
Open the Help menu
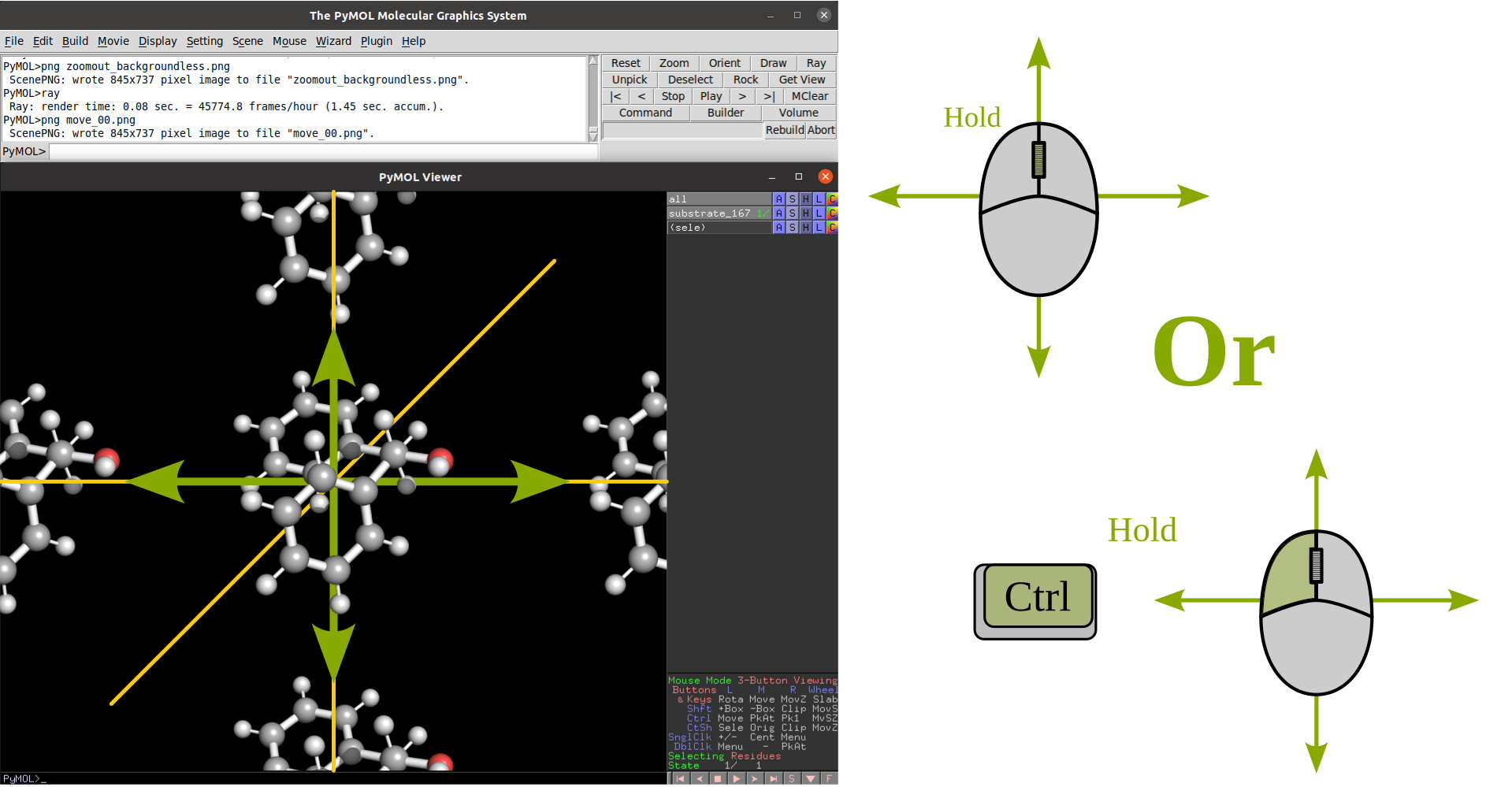414,41
